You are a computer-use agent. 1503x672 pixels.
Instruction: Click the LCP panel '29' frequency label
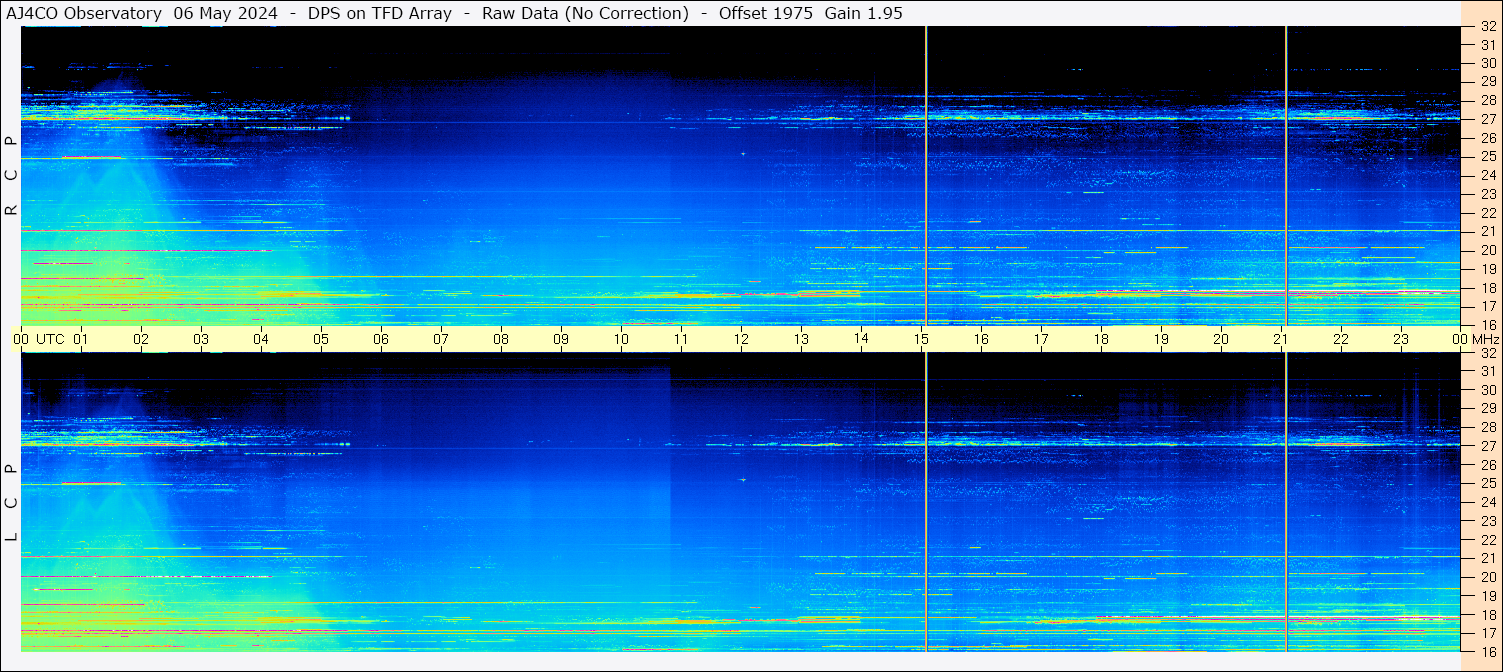click(x=1487, y=408)
